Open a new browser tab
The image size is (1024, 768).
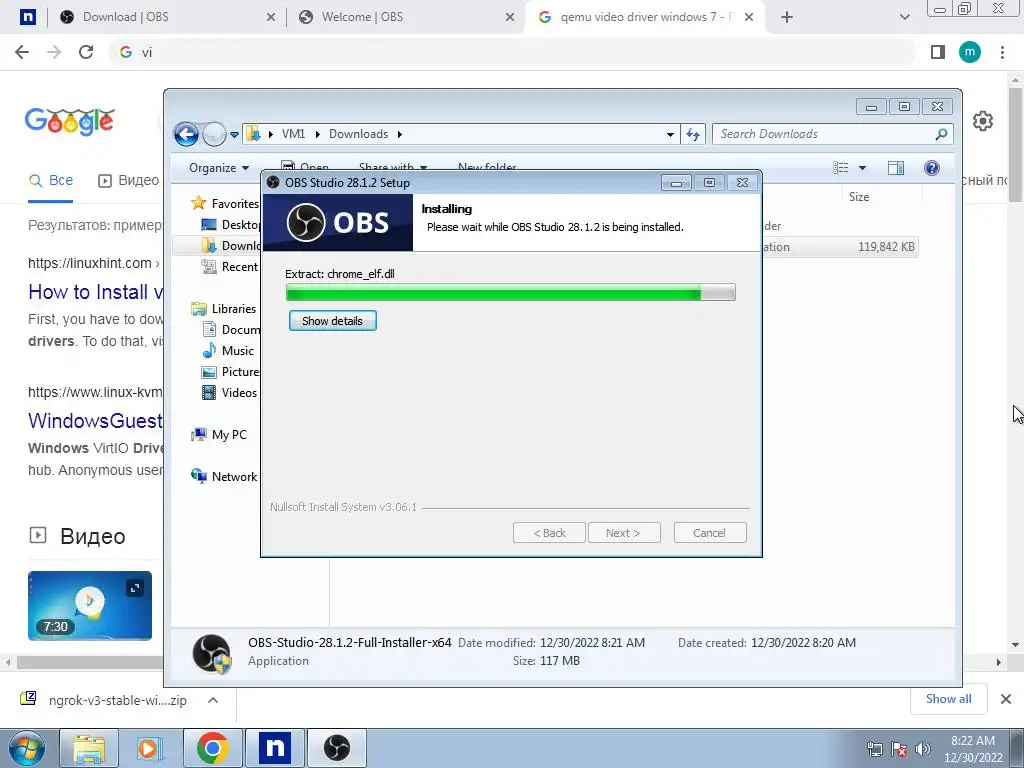(787, 18)
